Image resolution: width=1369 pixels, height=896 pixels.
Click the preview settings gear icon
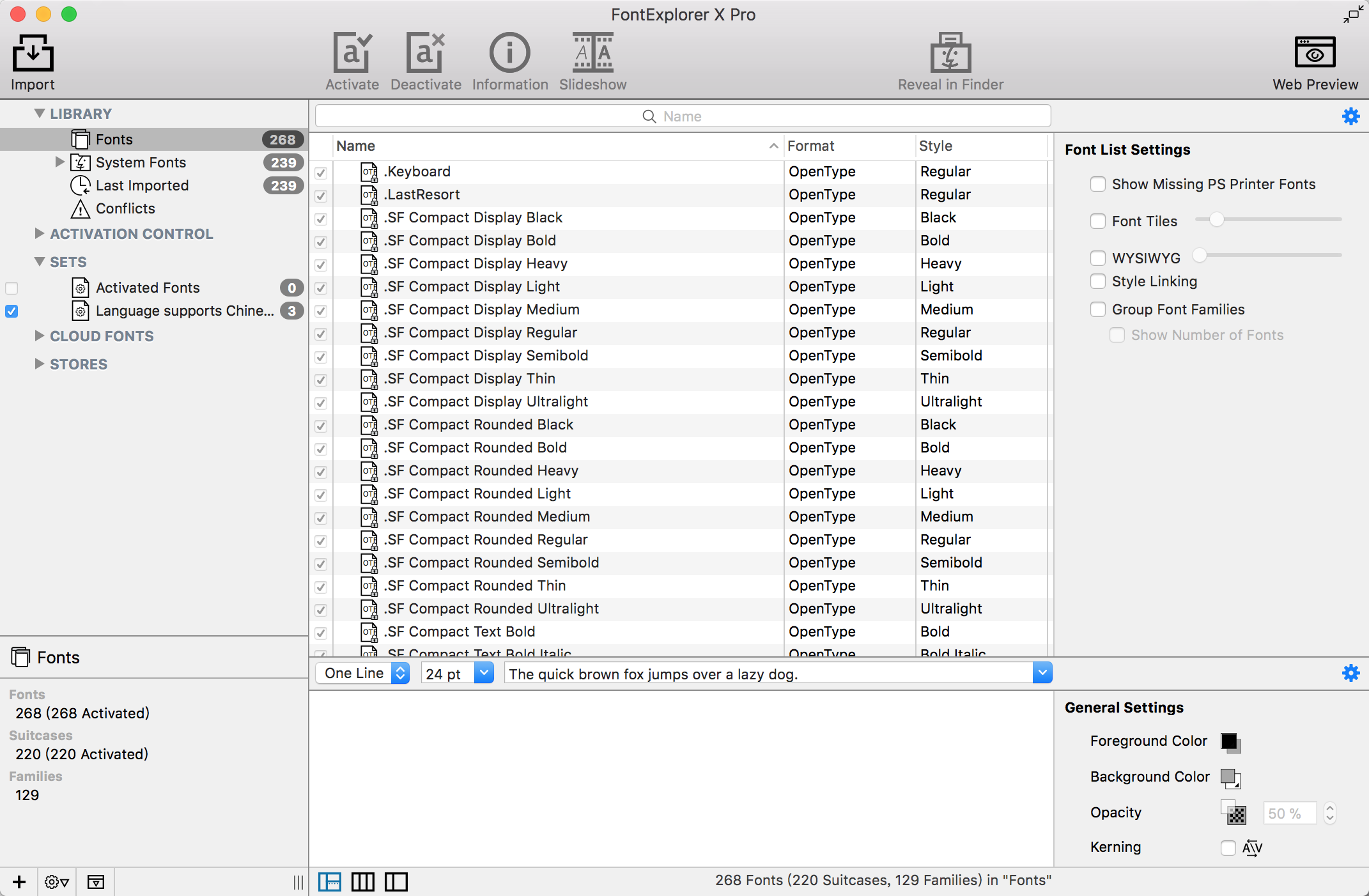(1350, 673)
